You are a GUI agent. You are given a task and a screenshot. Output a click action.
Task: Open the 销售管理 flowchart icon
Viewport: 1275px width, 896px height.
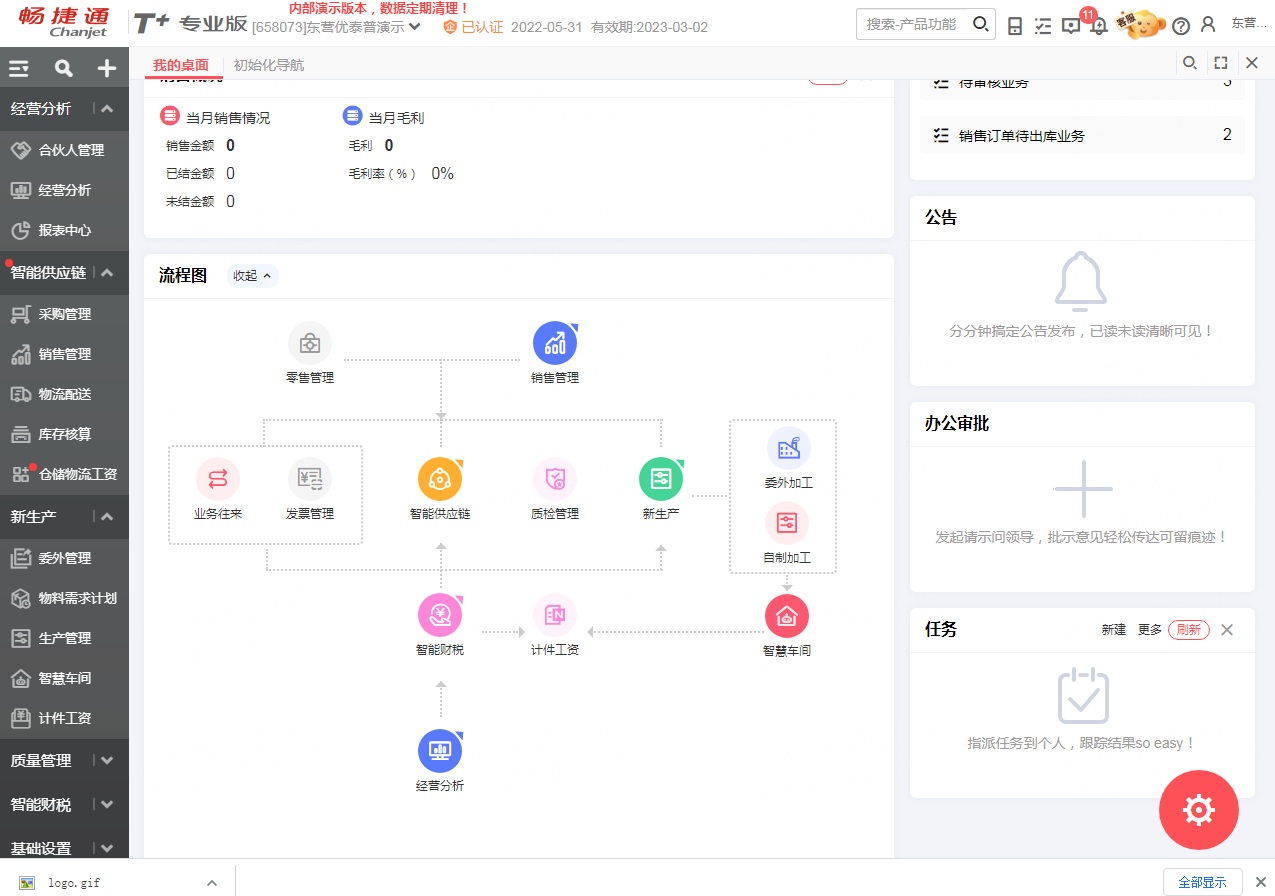[x=555, y=343]
